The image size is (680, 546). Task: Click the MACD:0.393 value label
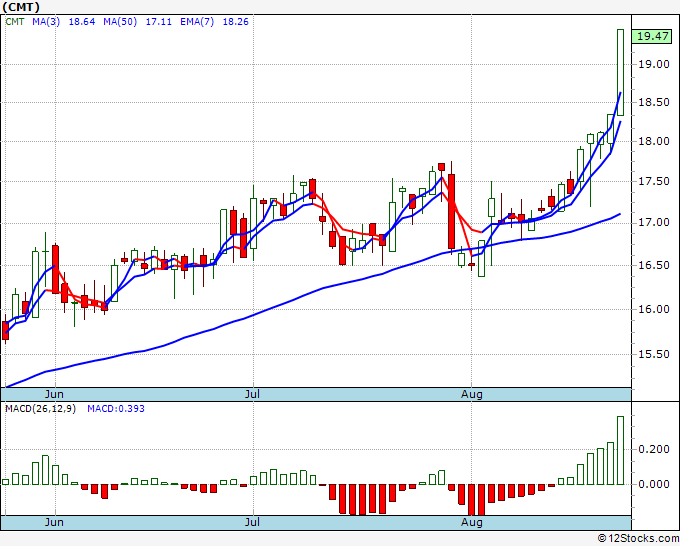[116, 409]
